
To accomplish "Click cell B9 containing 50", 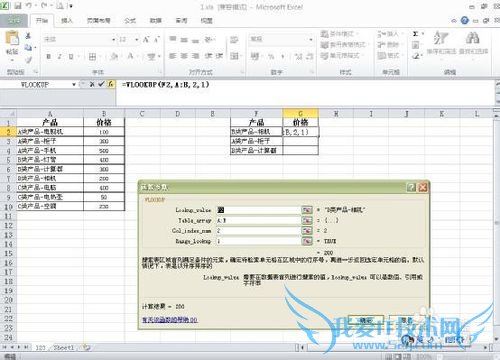I will coord(104,197).
